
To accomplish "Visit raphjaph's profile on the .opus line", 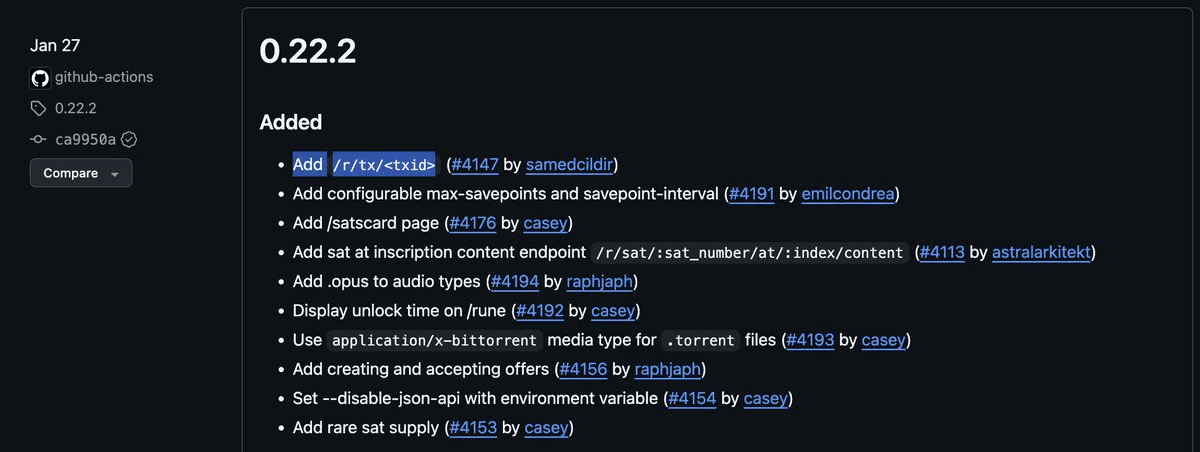I will (601, 282).
